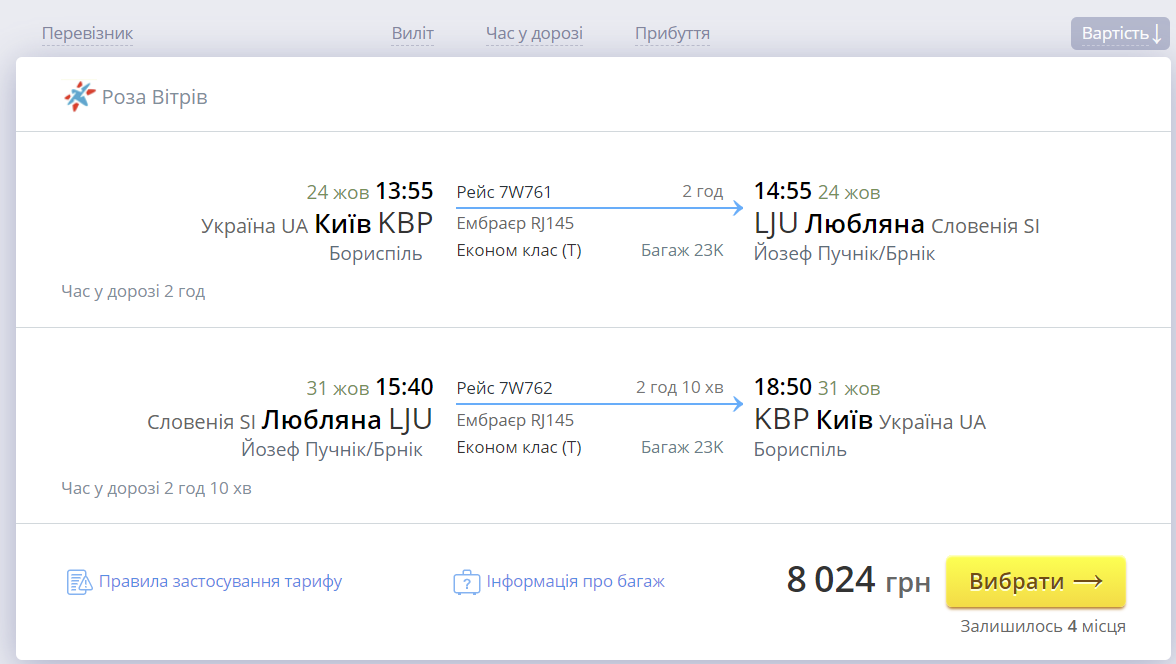Click flight number Рейс 7W762

[504, 388]
